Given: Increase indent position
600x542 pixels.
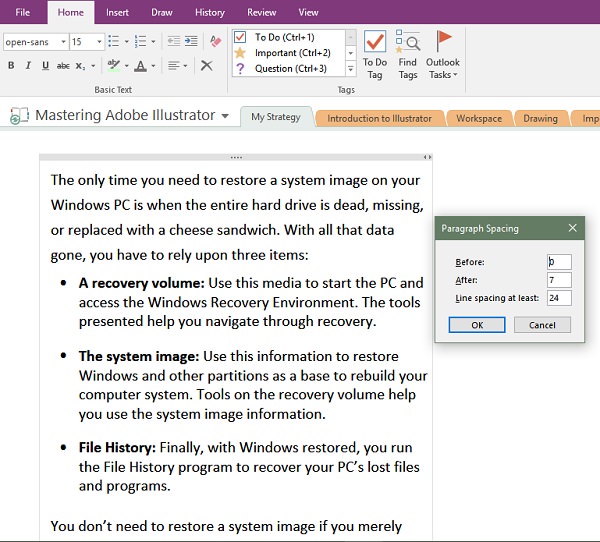Looking at the screenshot, I should pyautogui.click(x=191, y=41).
